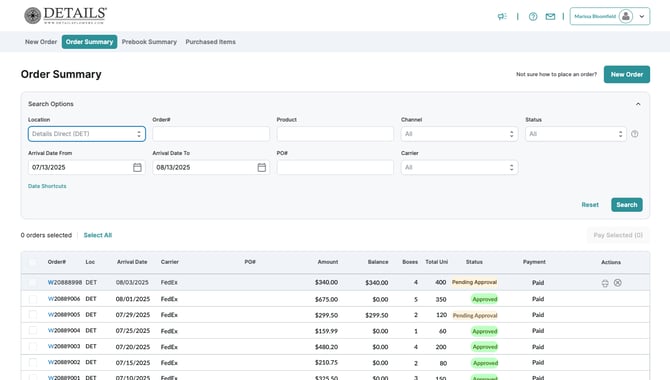Open the Arrival Date From calendar icon
Viewport: 670px width, 380px height.
tap(137, 167)
